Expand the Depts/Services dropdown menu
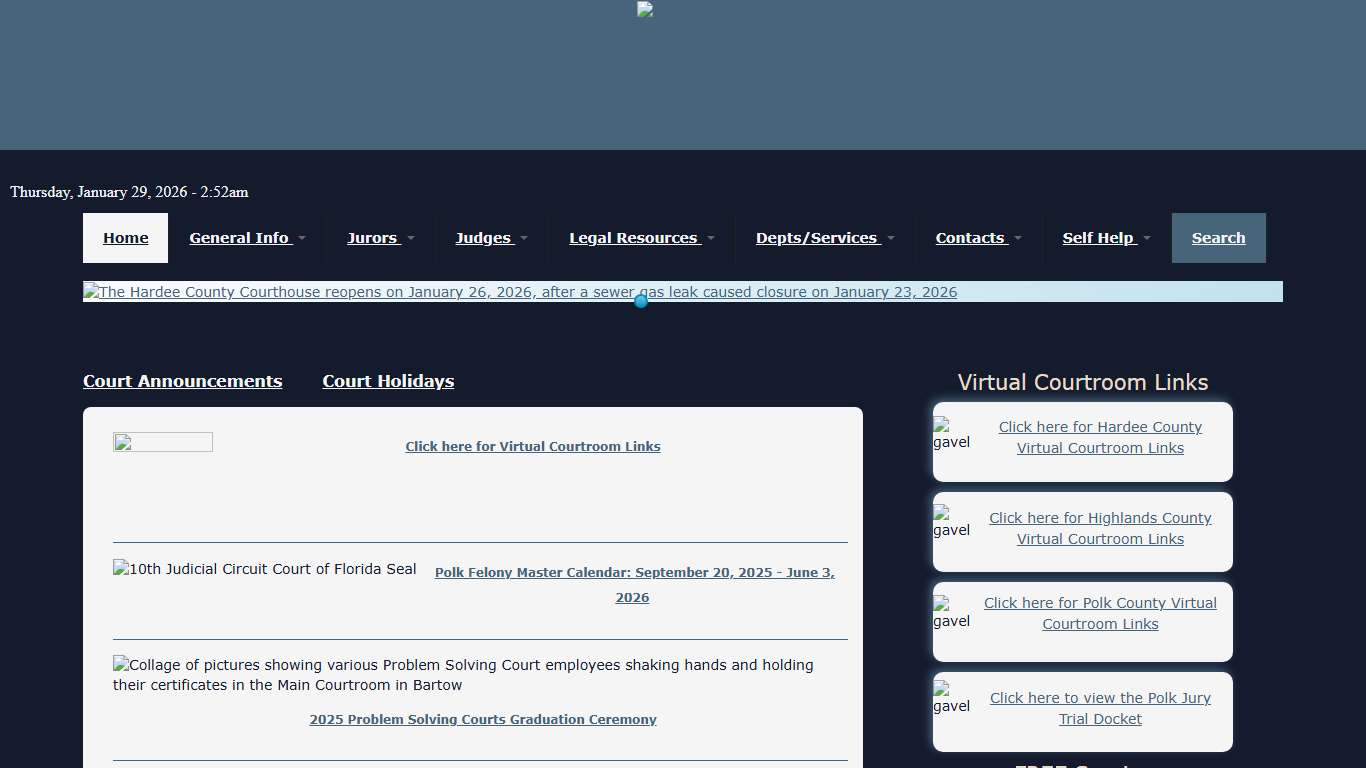Screen dimensions: 1366x768 817,238
